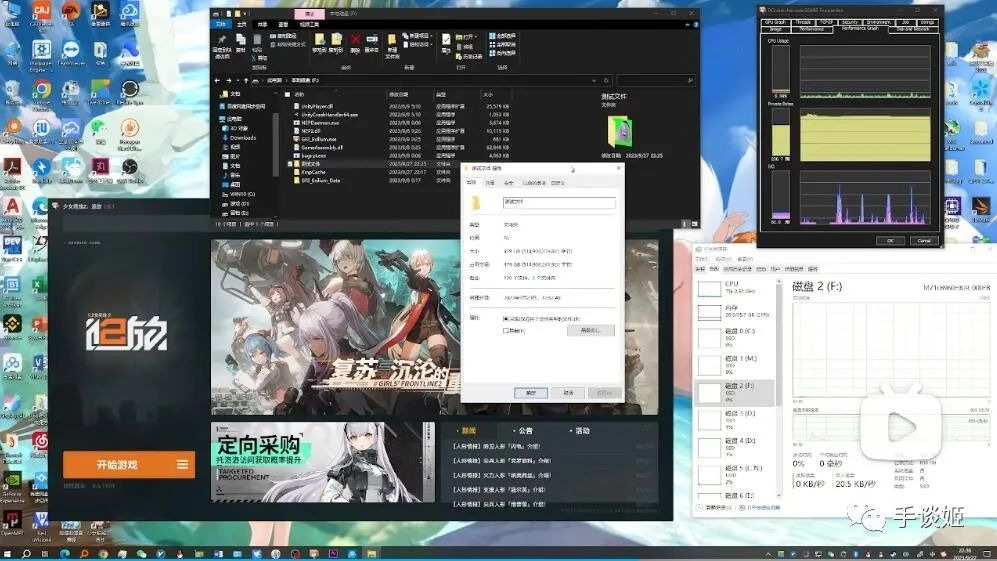Tick the Hidden checkbox in the properties dialog

[x=506, y=331]
